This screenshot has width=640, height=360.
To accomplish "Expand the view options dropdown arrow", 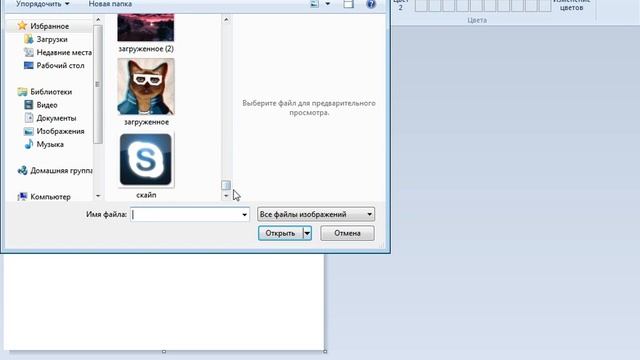I will pos(327,4).
